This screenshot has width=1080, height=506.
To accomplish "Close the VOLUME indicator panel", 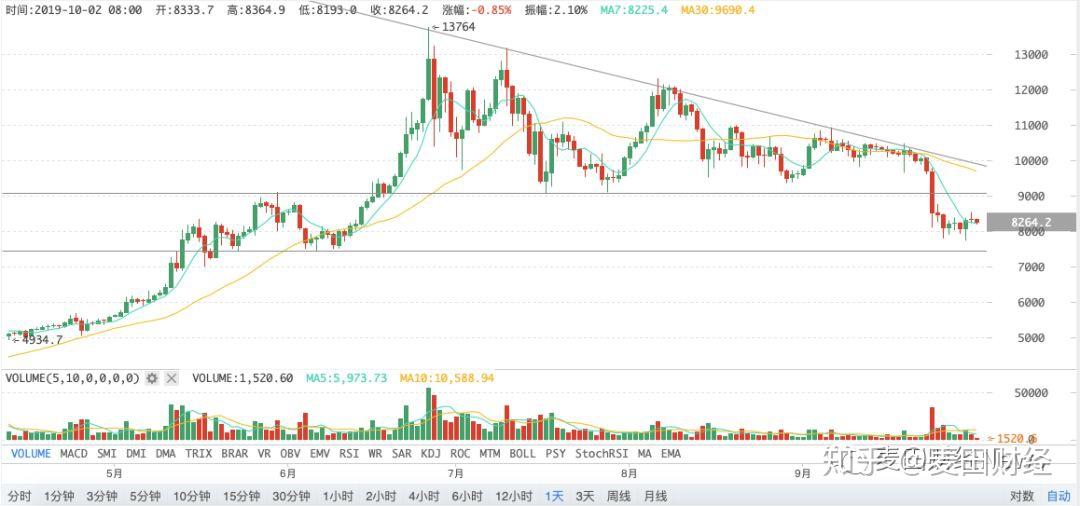I will (172, 378).
